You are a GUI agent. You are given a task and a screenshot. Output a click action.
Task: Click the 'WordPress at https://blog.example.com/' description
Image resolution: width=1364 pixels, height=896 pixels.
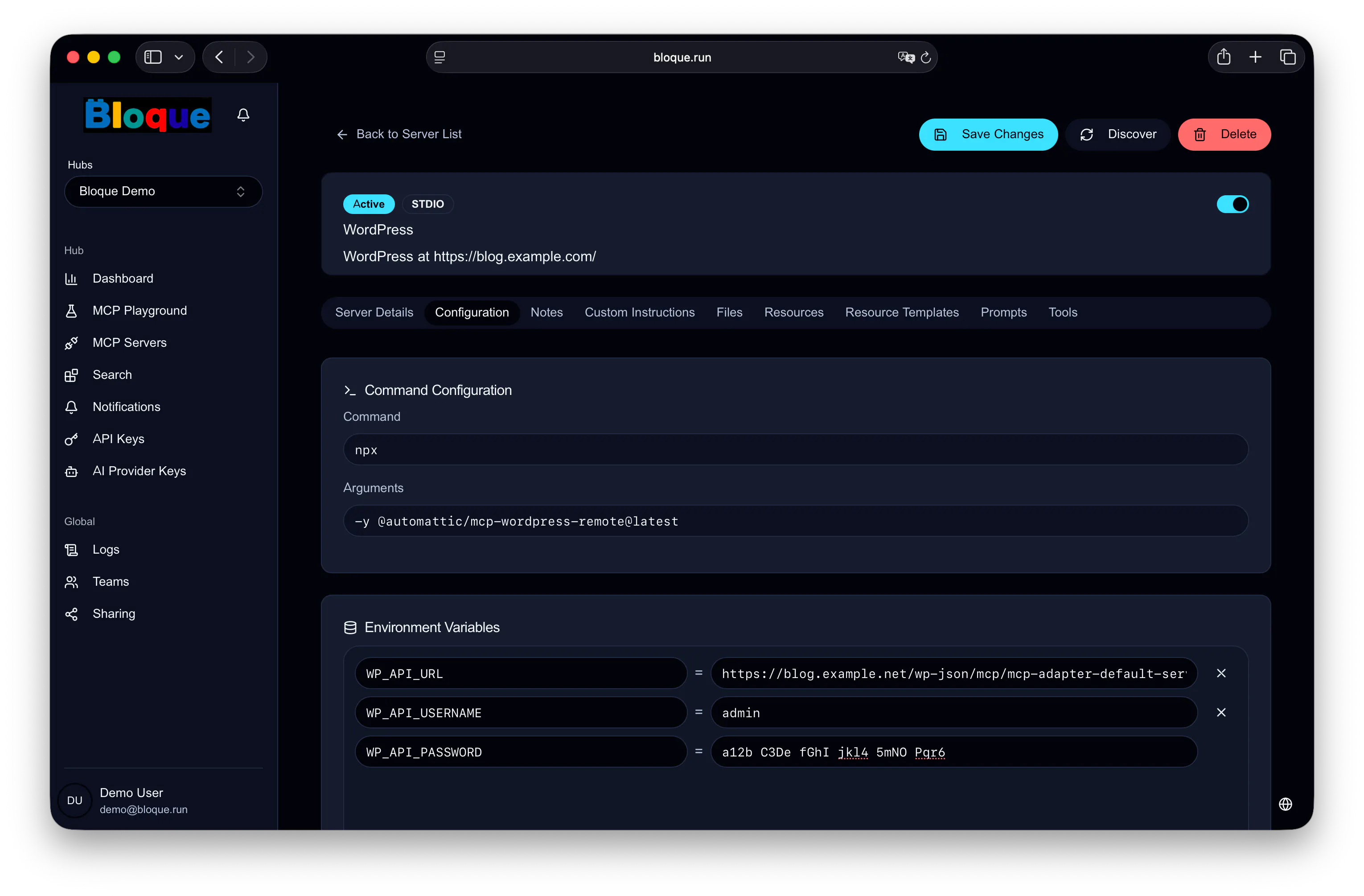tap(469, 256)
